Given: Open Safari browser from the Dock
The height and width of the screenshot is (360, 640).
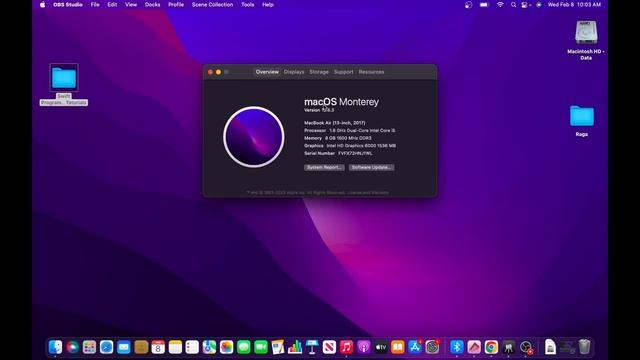Looking at the screenshot, I should [x=107, y=347].
